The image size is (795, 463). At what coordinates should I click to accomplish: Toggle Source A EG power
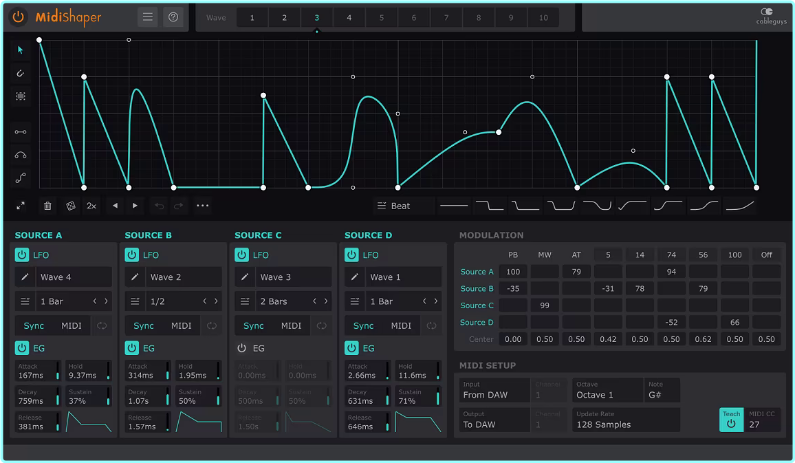click(22, 348)
